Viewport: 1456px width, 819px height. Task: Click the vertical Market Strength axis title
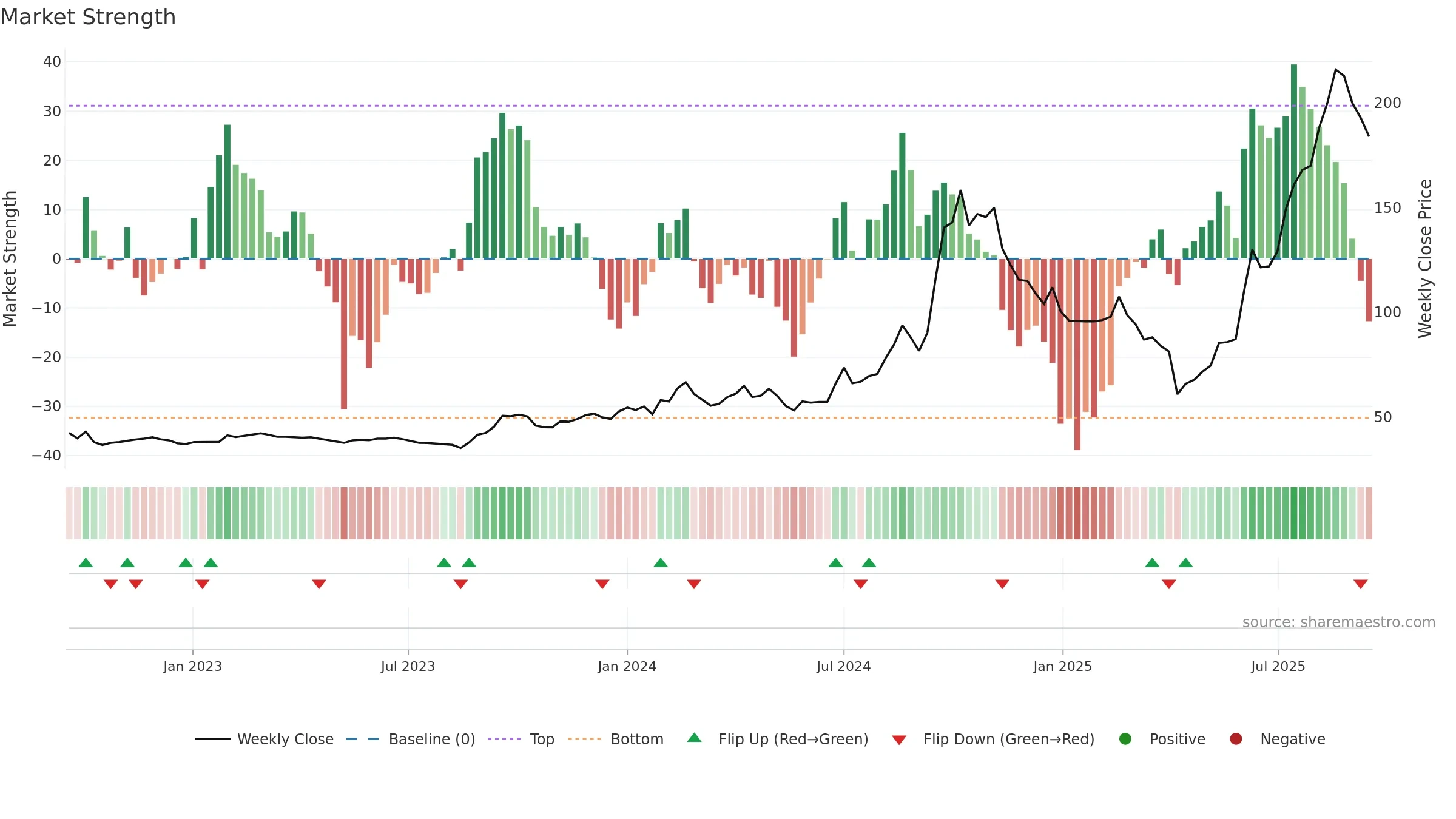click(x=10, y=258)
